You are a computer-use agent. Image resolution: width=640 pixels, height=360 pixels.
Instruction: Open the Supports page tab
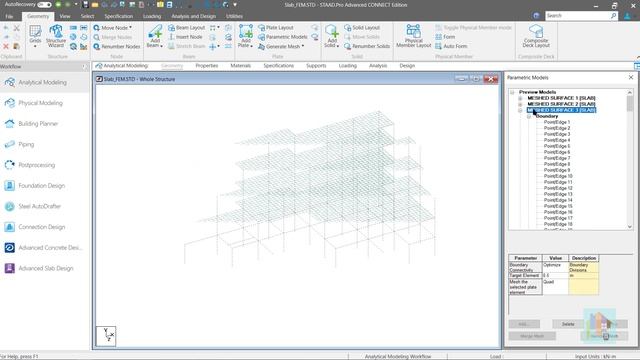[x=316, y=66]
